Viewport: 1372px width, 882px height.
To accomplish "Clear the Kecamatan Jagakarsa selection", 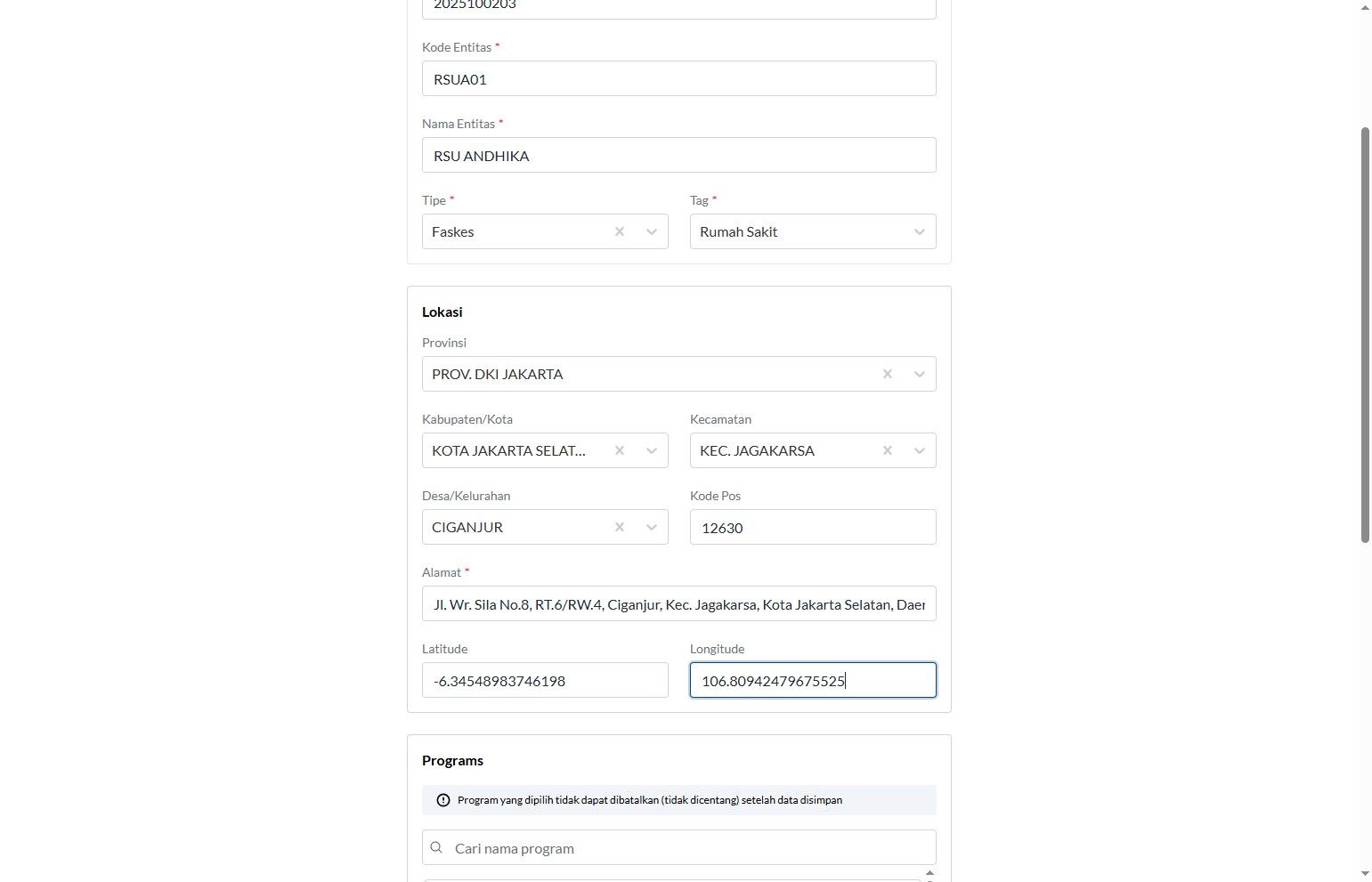I will (x=888, y=450).
